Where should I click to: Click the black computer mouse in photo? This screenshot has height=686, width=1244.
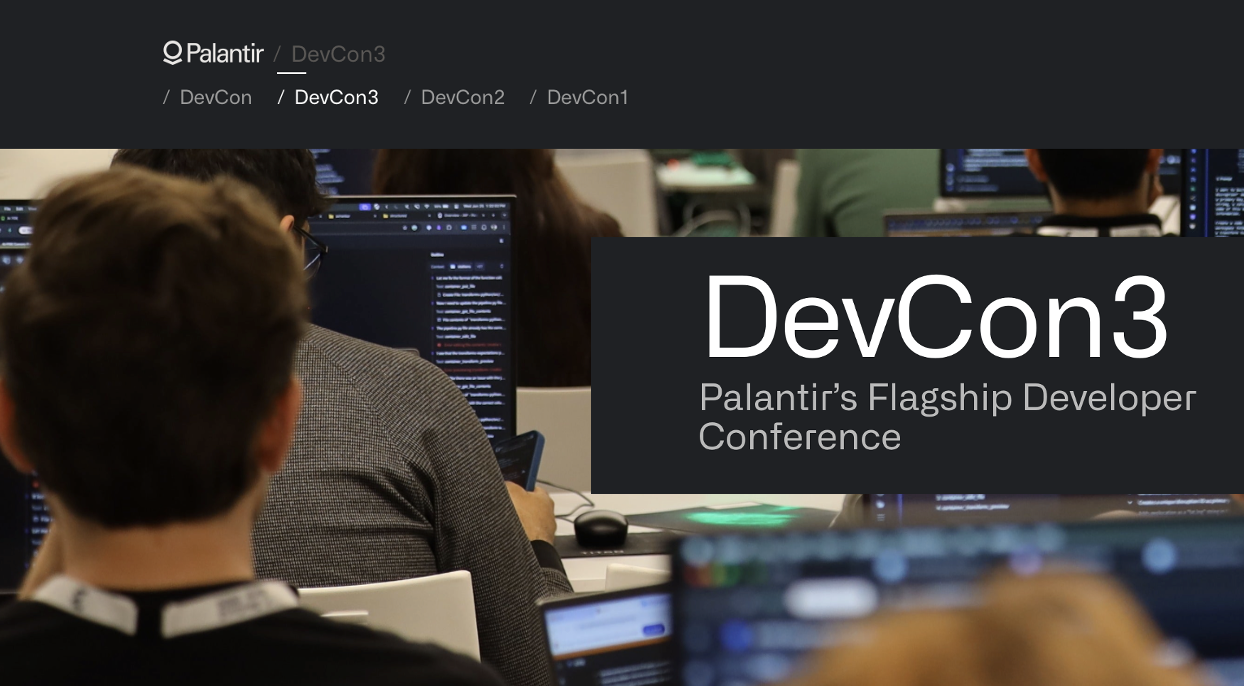pos(600,526)
